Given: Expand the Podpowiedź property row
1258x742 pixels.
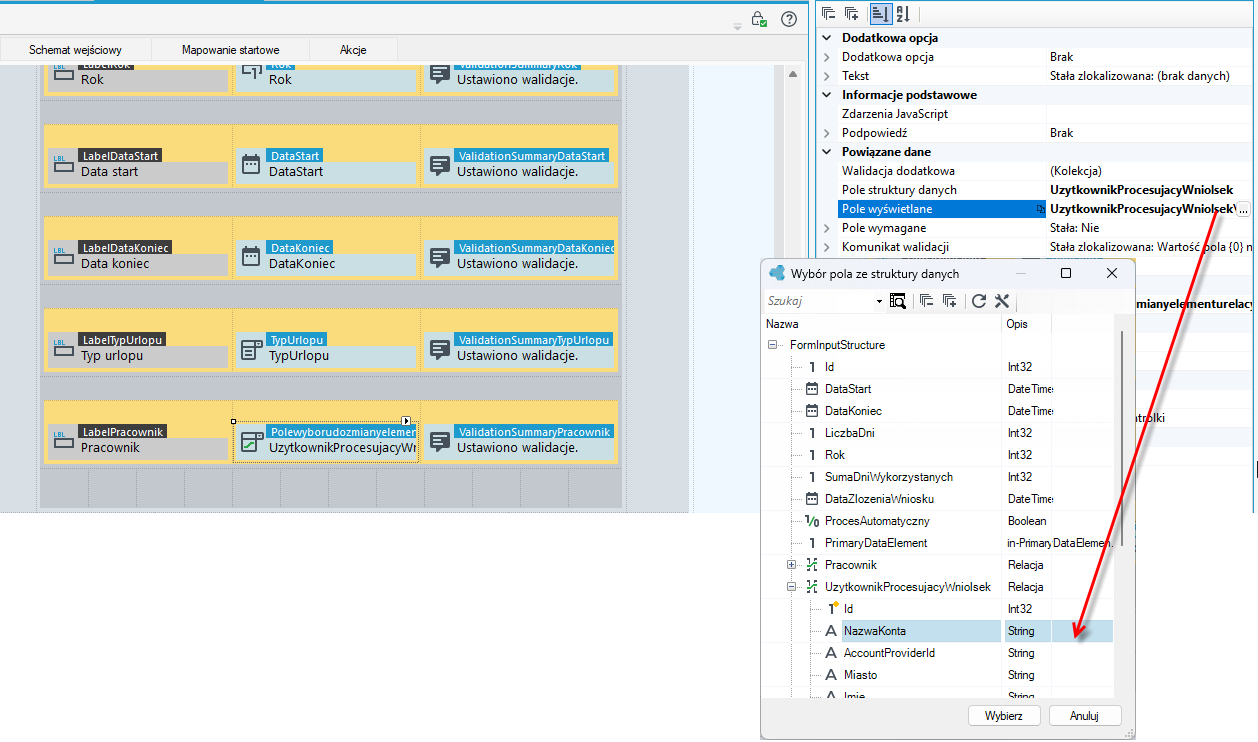Looking at the screenshot, I should 826,133.
